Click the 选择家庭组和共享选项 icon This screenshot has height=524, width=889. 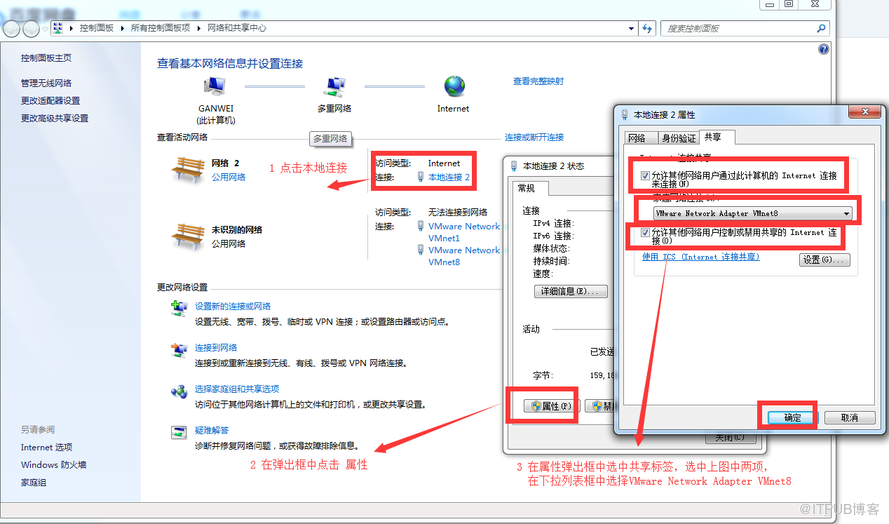coord(179,391)
